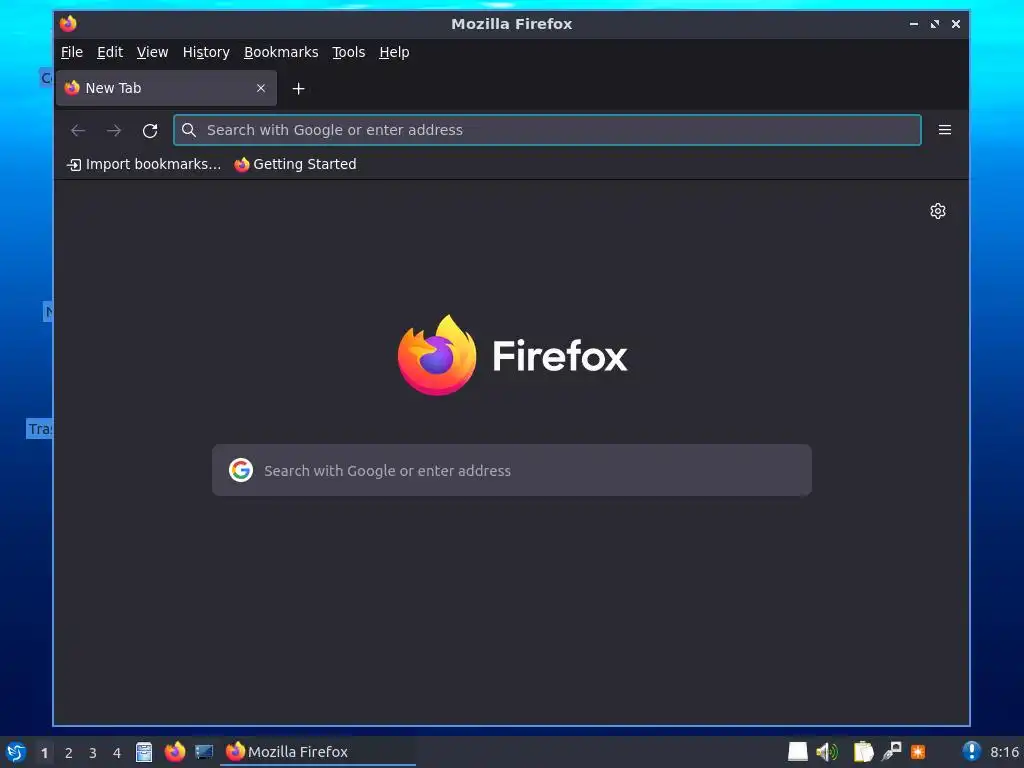Open the Edit menu
The image size is (1024, 768).
point(110,52)
